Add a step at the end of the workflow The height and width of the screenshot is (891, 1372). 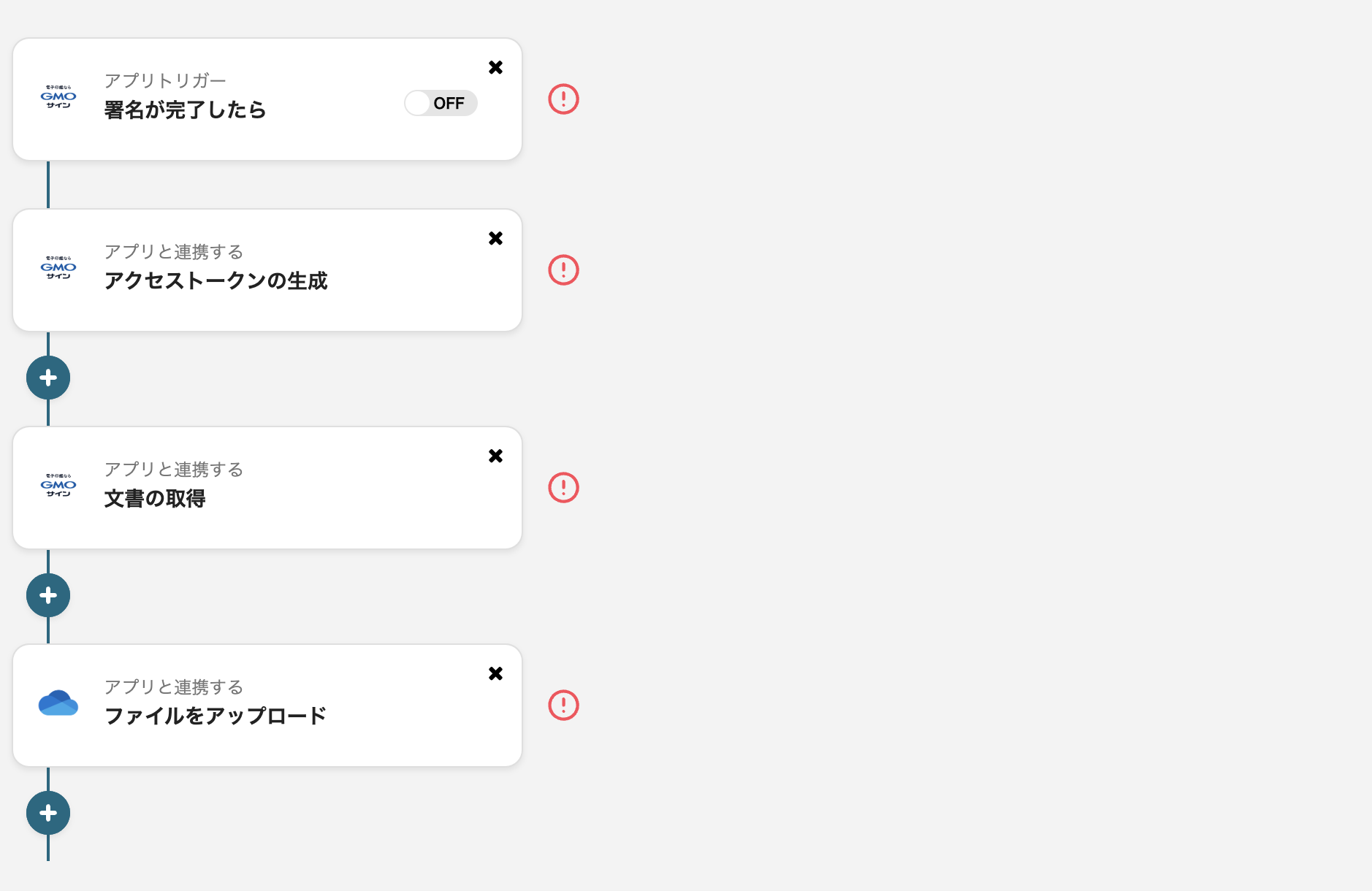(x=47, y=812)
